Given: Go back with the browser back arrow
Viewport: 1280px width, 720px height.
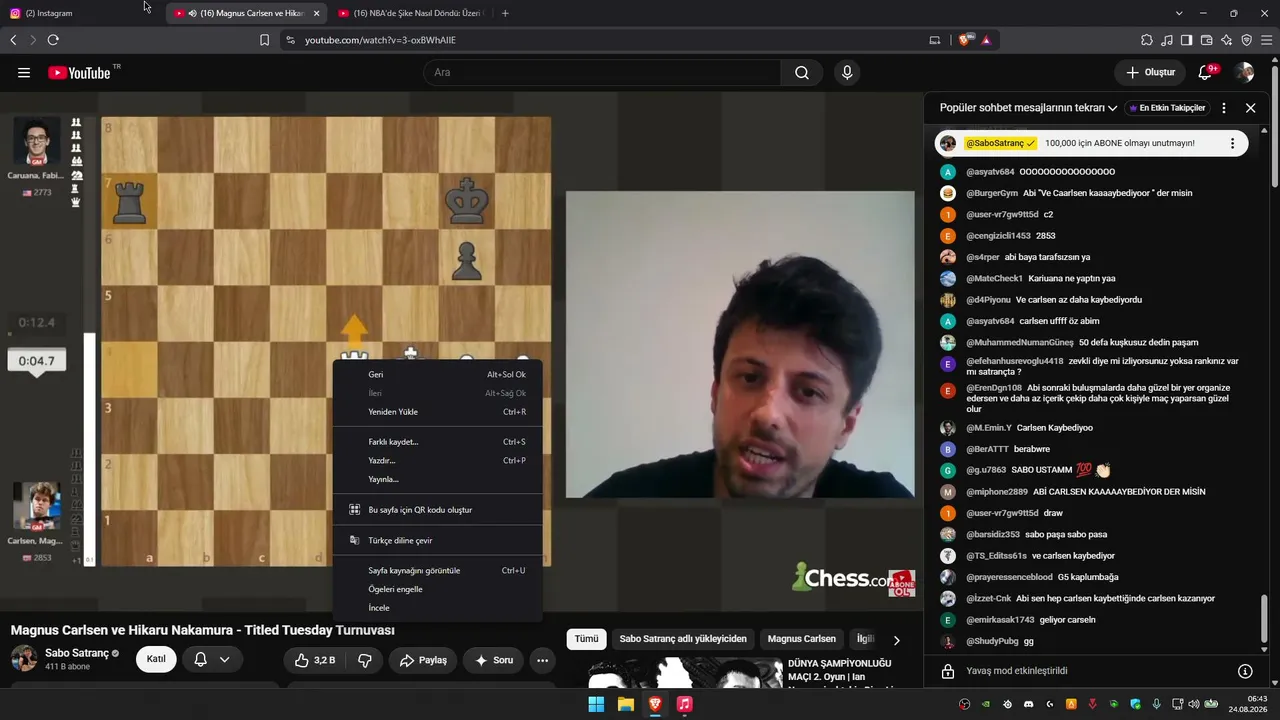Looking at the screenshot, I should [13, 40].
